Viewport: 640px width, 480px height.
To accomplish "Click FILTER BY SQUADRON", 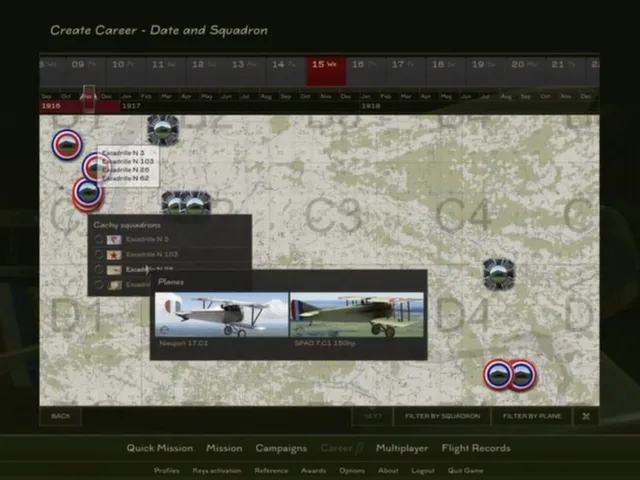I will [442, 416].
